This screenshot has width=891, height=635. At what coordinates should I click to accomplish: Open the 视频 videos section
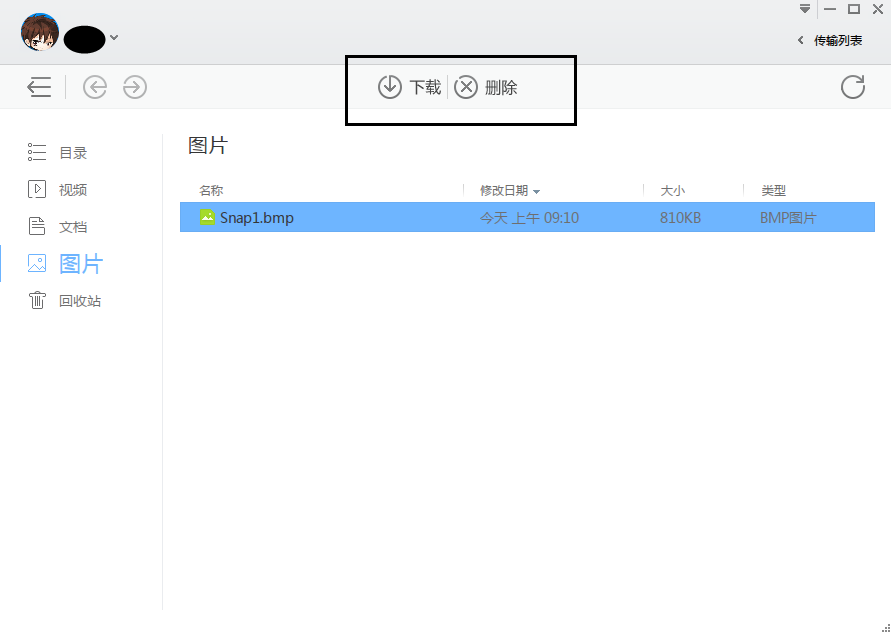tap(57, 189)
